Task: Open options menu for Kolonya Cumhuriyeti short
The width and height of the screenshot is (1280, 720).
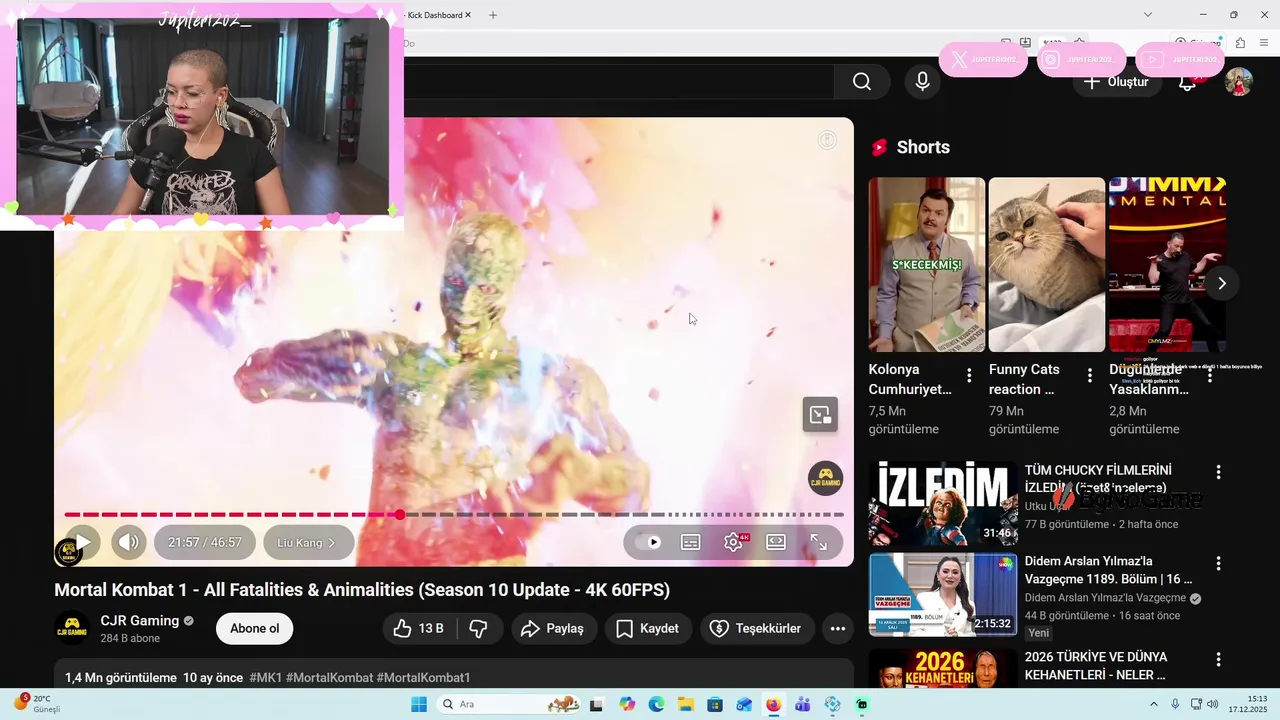Action: tap(969, 375)
